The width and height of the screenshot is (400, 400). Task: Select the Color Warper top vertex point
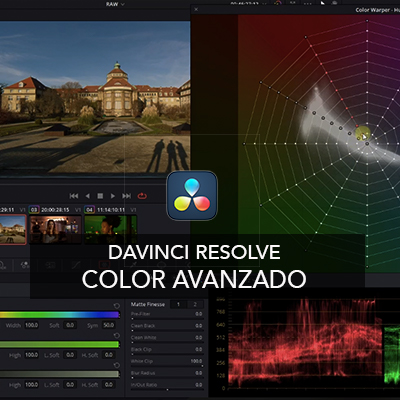tap(367, 21)
